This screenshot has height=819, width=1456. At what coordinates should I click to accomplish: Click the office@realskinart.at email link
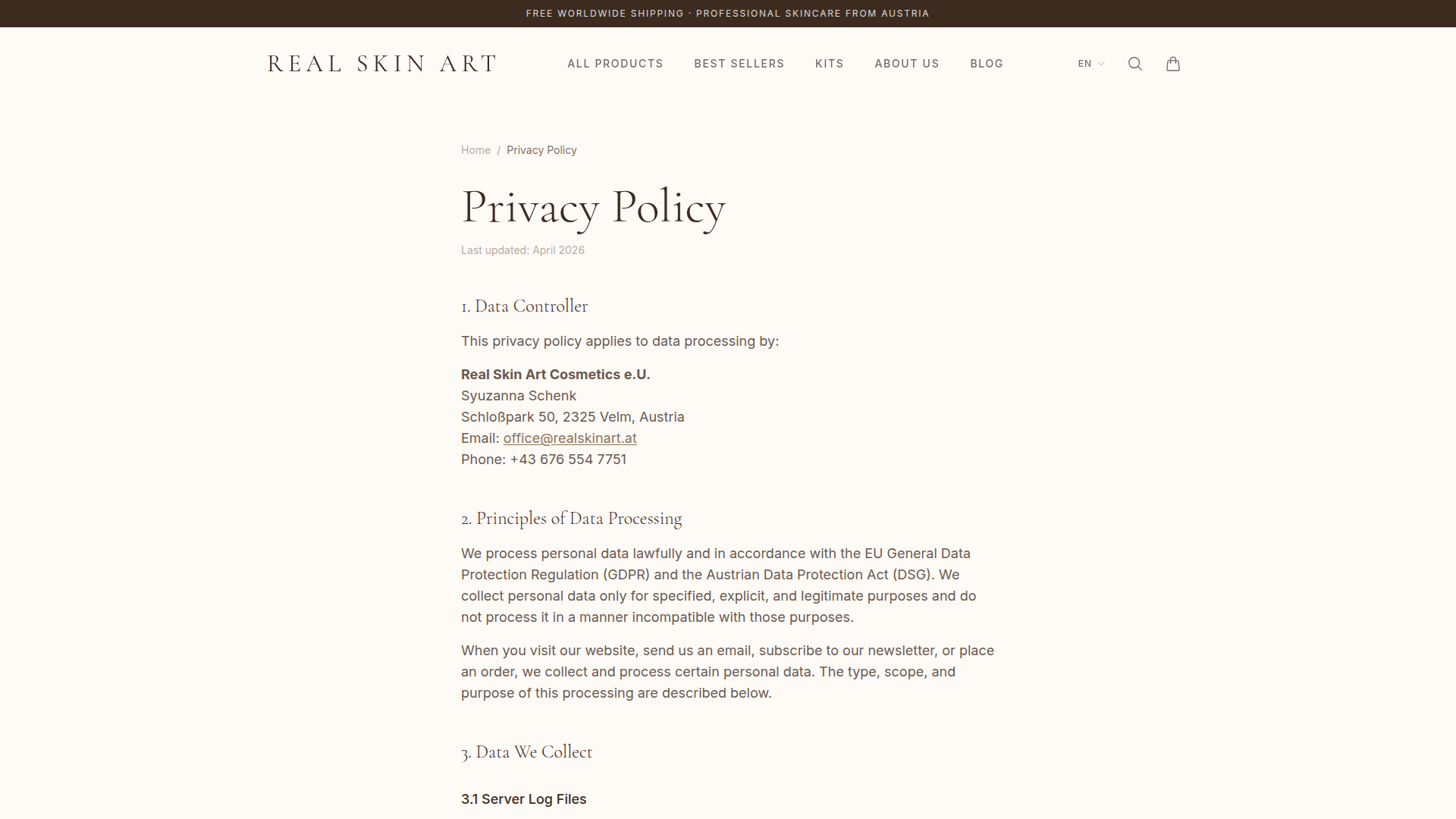tap(570, 438)
